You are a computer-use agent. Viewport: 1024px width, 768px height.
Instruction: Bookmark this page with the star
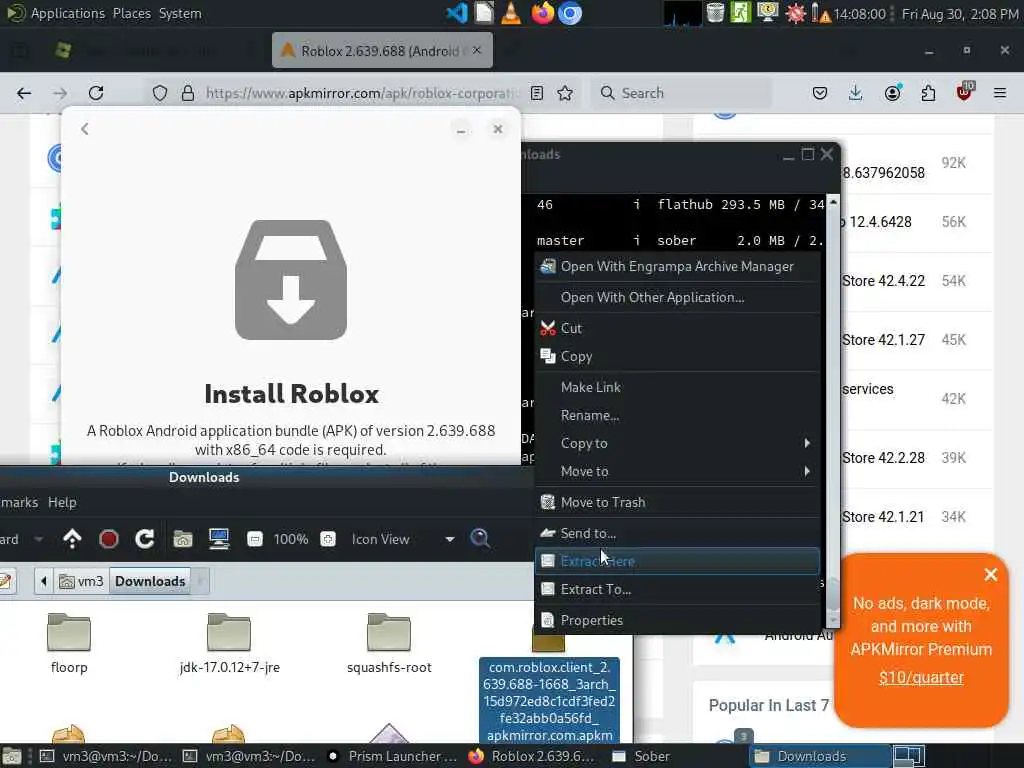click(x=566, y=93)
